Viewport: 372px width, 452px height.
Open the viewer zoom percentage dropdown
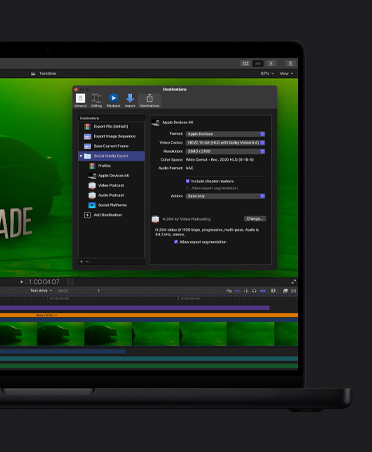(267, 73)
